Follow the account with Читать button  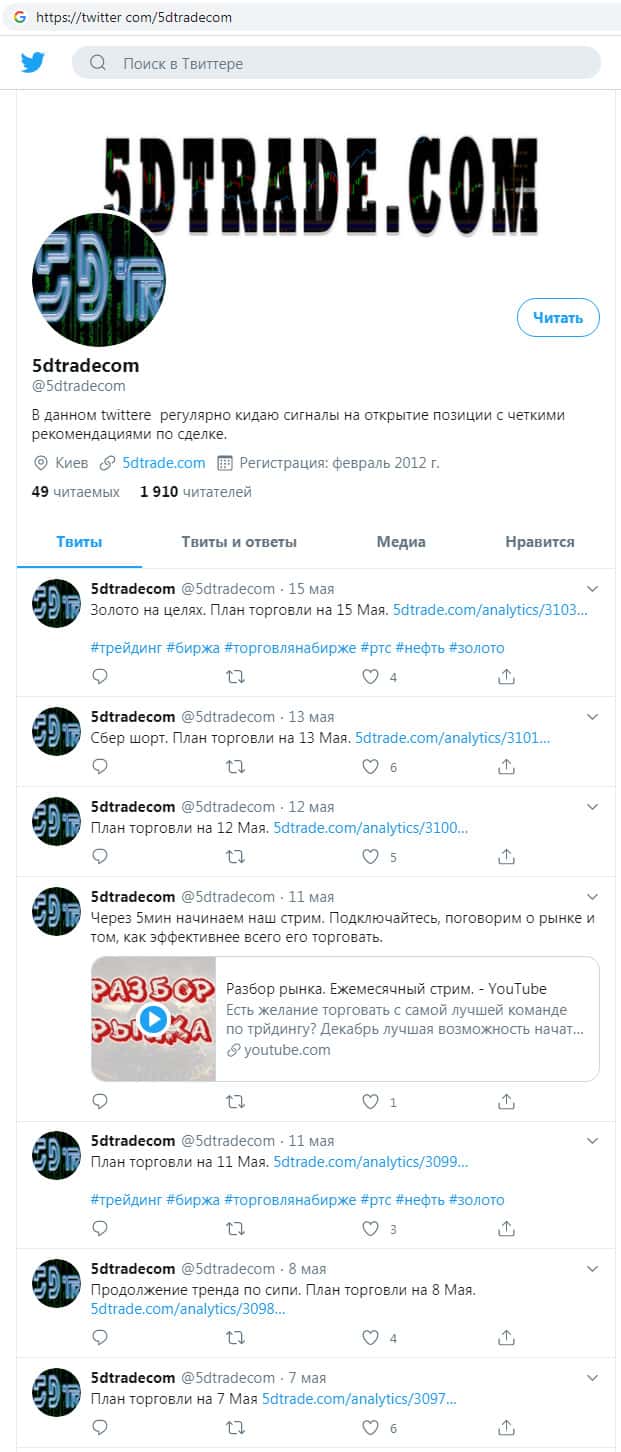point(558,318)
